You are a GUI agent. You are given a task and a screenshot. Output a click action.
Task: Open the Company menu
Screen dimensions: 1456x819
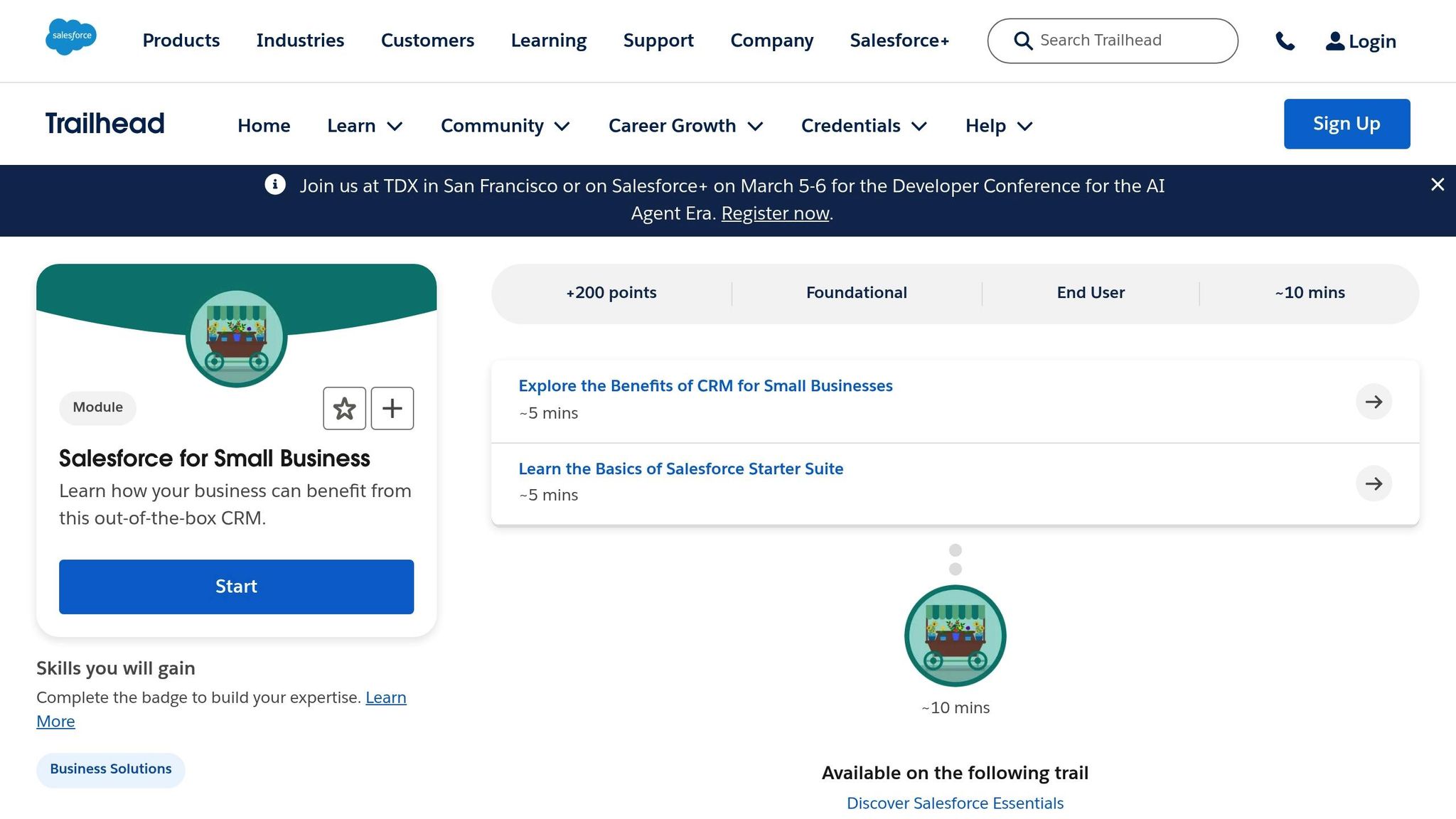pos(772,41)
